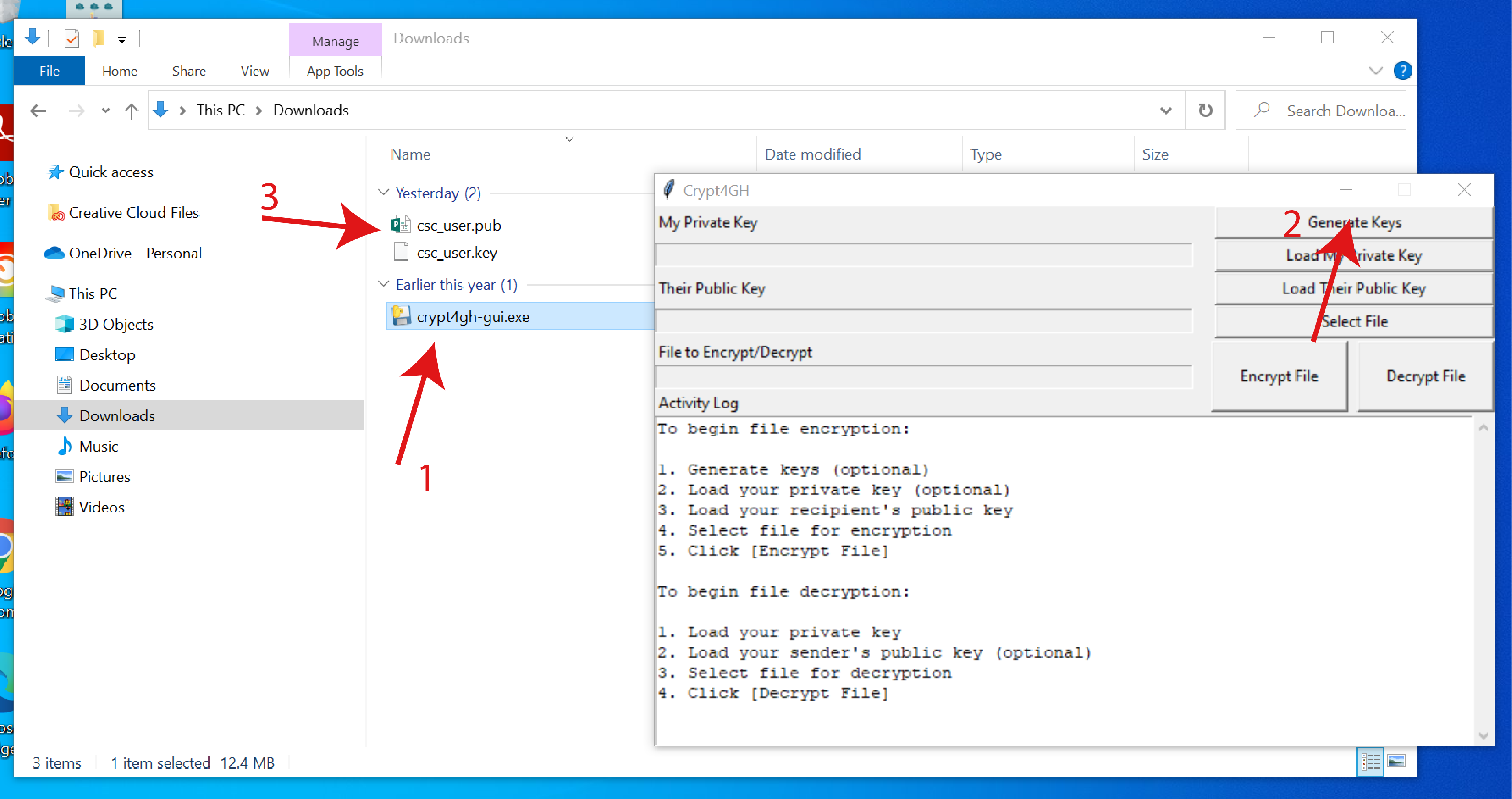Viewport: 1512px width, 799px height.
Task: Collapse the Earlier this year (1) group
Action: [x=383, y=284]
